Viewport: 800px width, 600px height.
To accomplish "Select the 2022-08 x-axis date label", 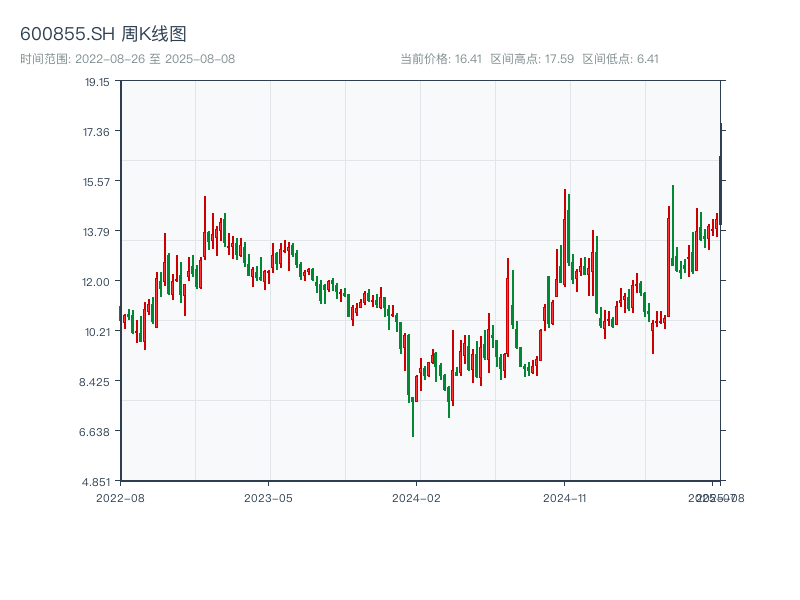I will [x=120, y=497].
